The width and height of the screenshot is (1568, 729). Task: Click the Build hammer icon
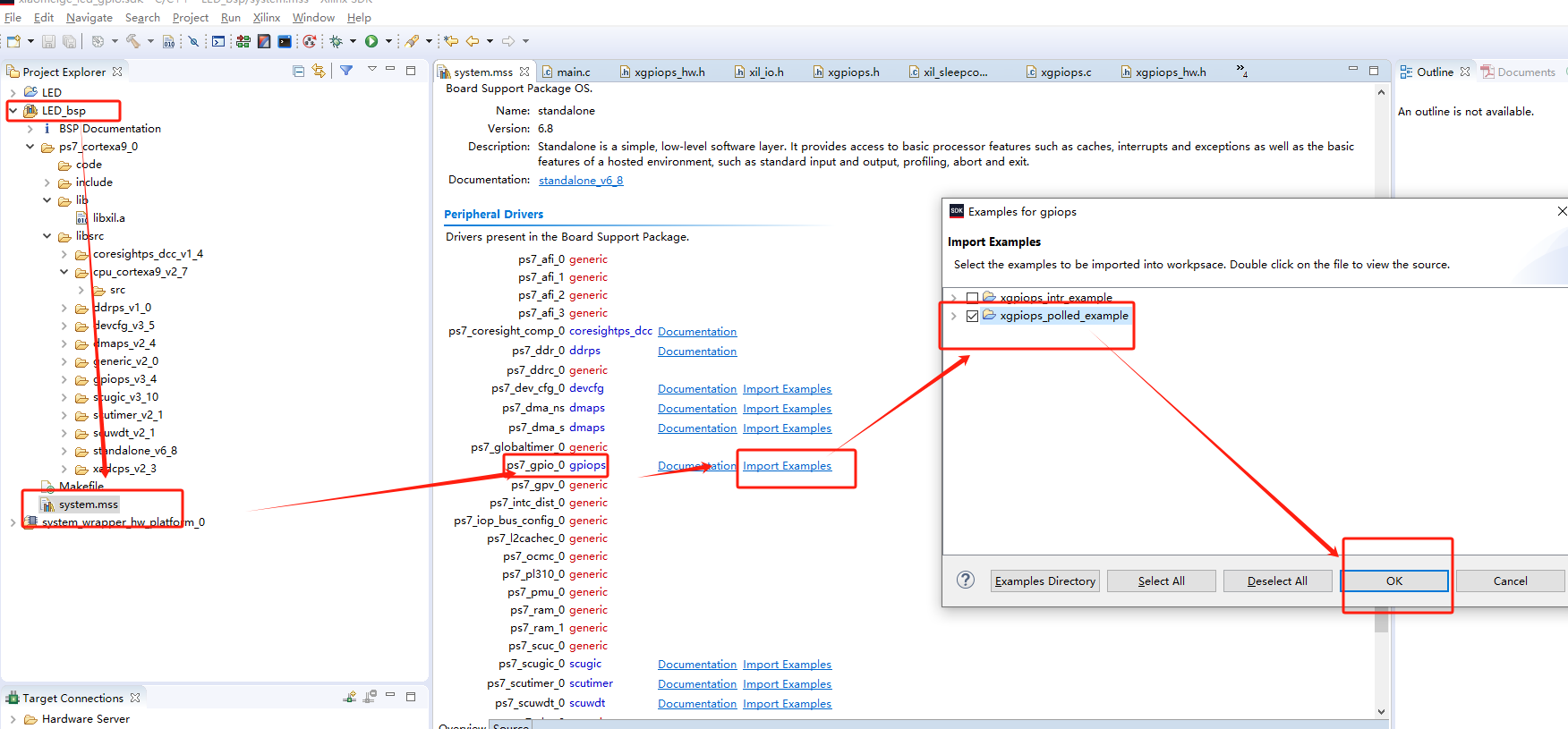click(133, 41)
